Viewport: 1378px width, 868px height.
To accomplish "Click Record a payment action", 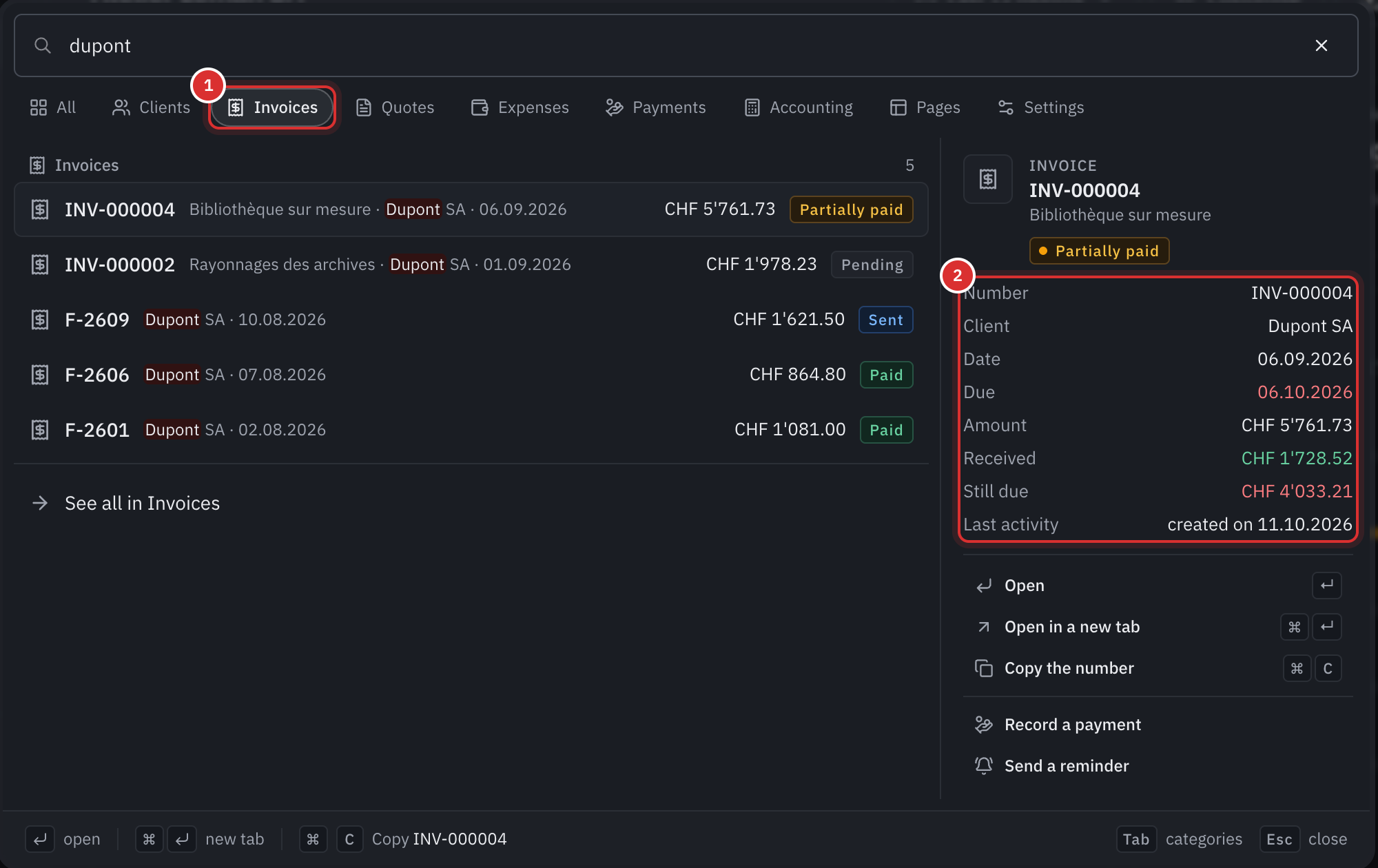I will point(1158,725).
